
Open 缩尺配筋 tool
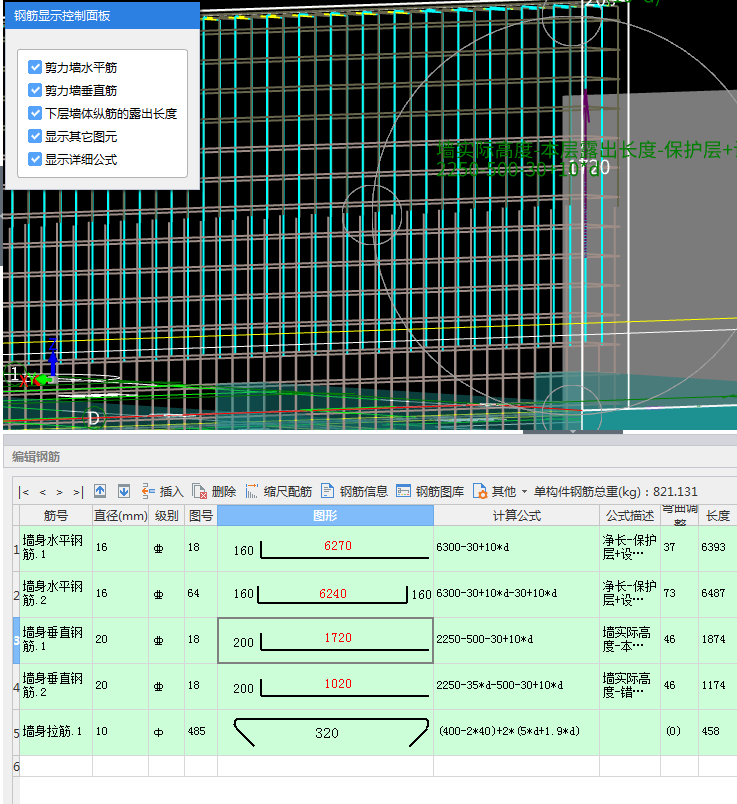pos(278,491)
